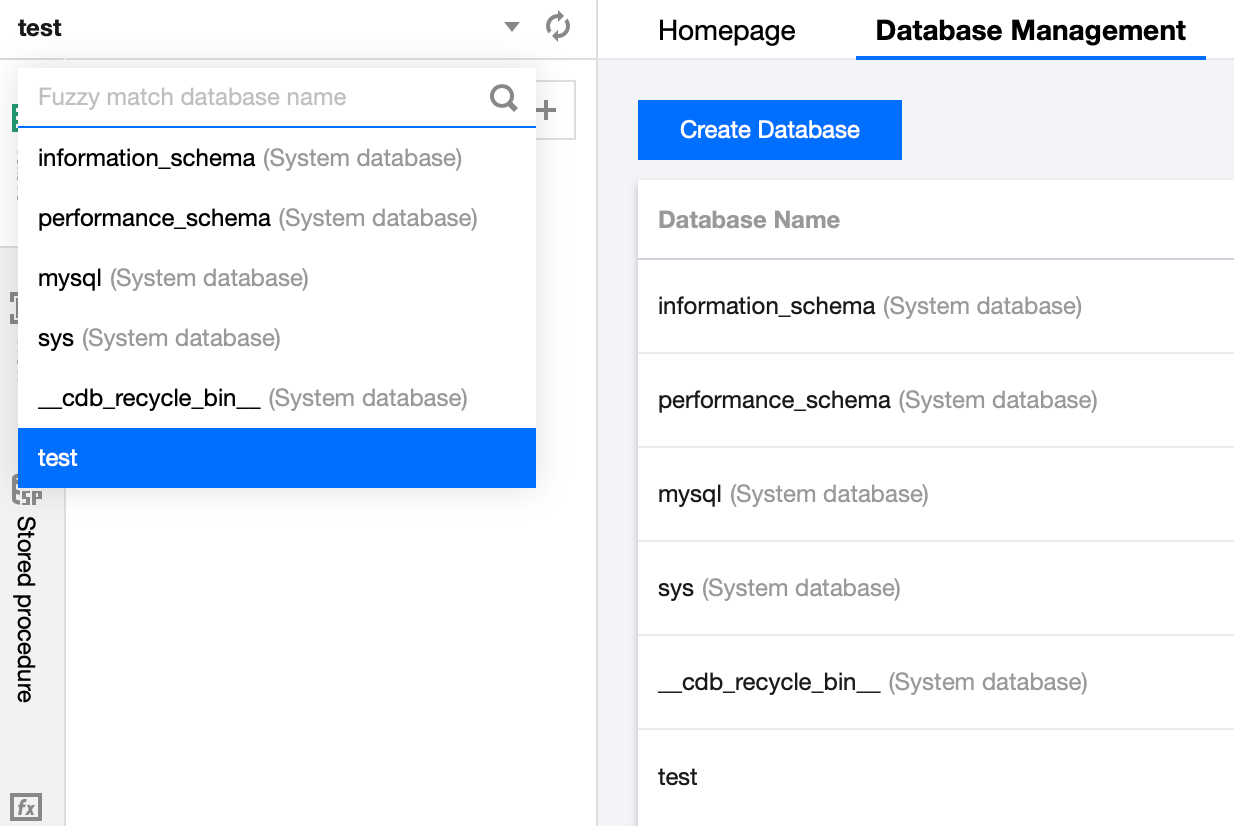Open the Database Management tab
This screenshot has width=1234, height=826.
1030,30
